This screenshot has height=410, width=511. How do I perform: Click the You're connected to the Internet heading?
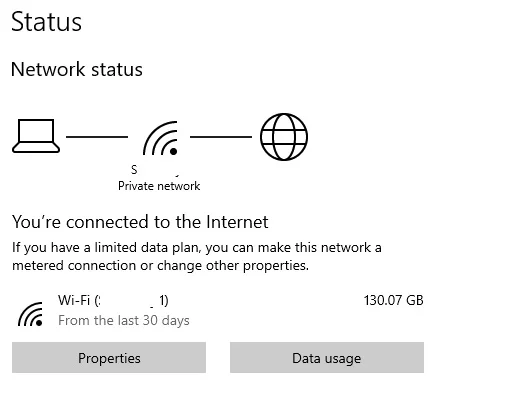(x=140, y=222)
